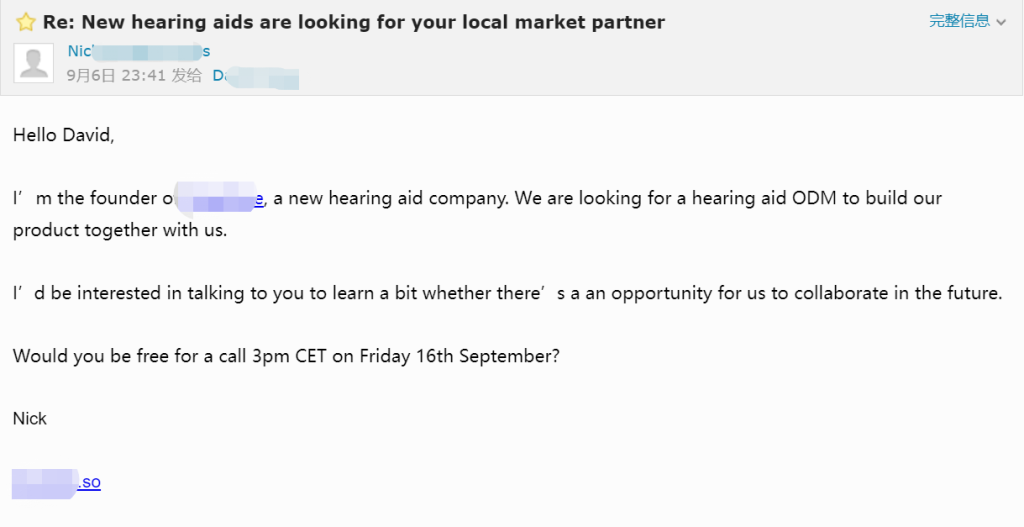Click the product together with us line
Viewport: 1024px width, 527px height.
pyautogui.click(x=120, y=231)
